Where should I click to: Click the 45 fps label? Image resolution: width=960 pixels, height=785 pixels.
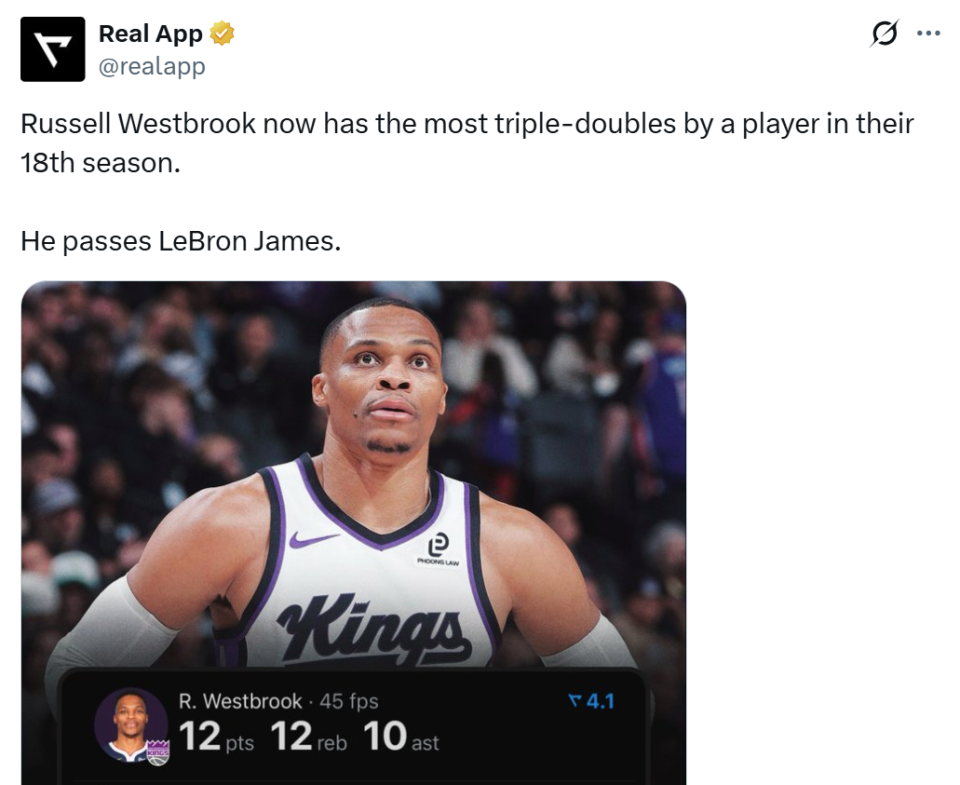click(x=349, y=701)
